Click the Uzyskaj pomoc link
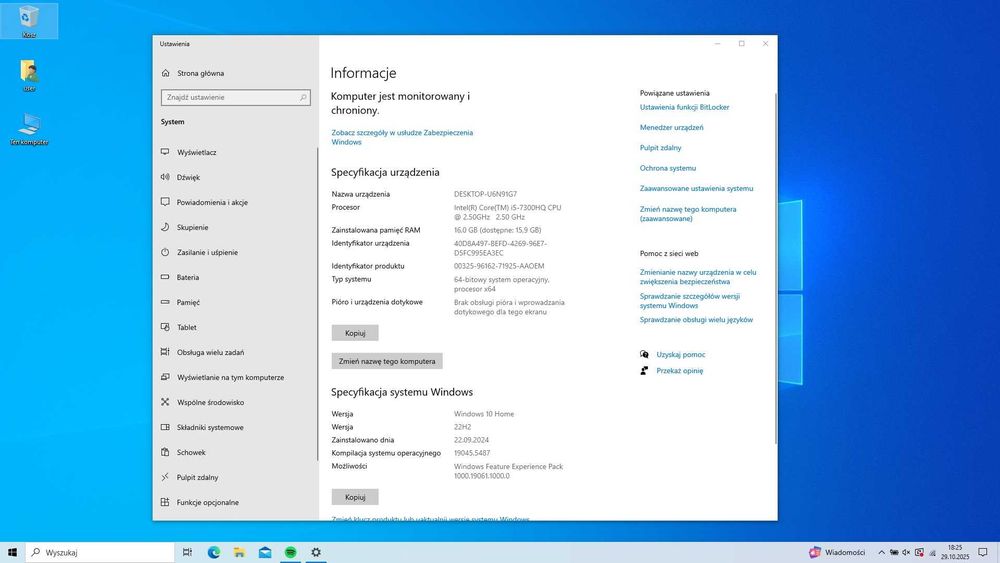Viewport: 1000px width, 563px height. [680, 355]
